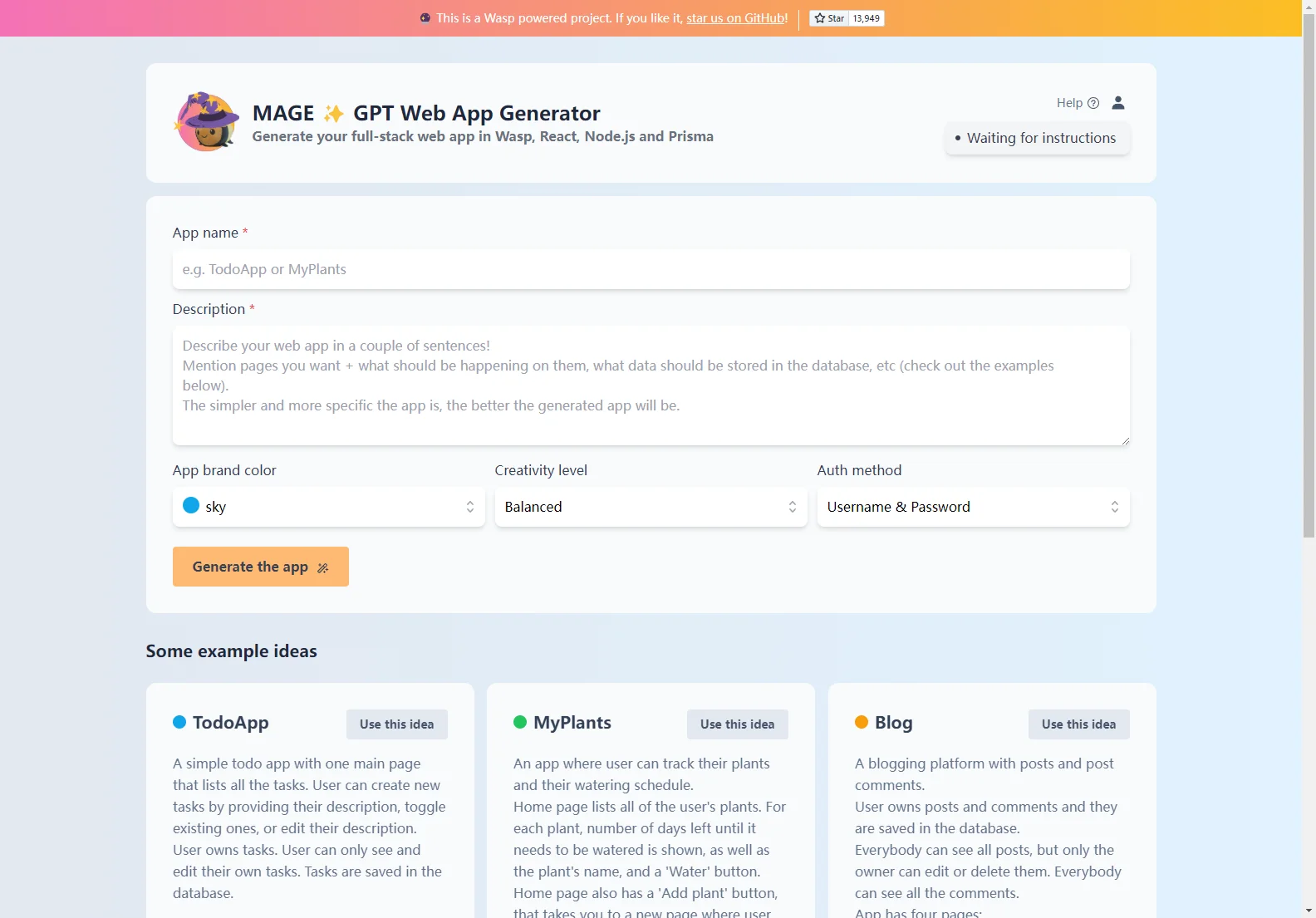Click the Waiting for instructions status
The image size is (1316, 918).
(x=1037, y=138)
